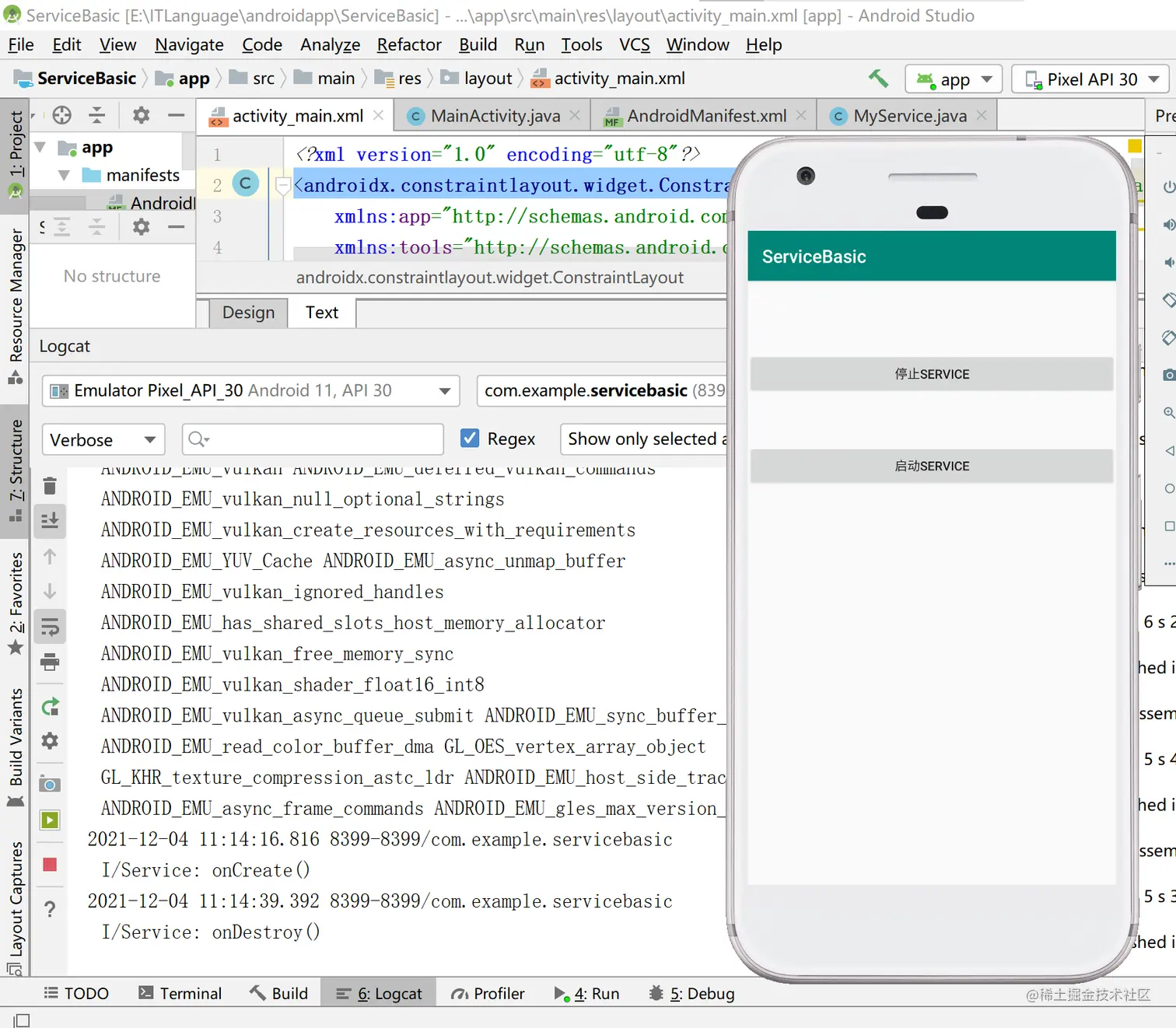Open Logcat help question mark icon

click(50, 908)
